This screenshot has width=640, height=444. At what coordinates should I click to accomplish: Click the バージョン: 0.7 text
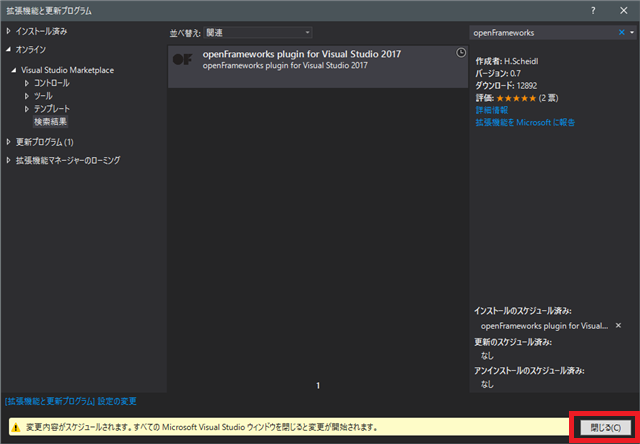point(498,73)
